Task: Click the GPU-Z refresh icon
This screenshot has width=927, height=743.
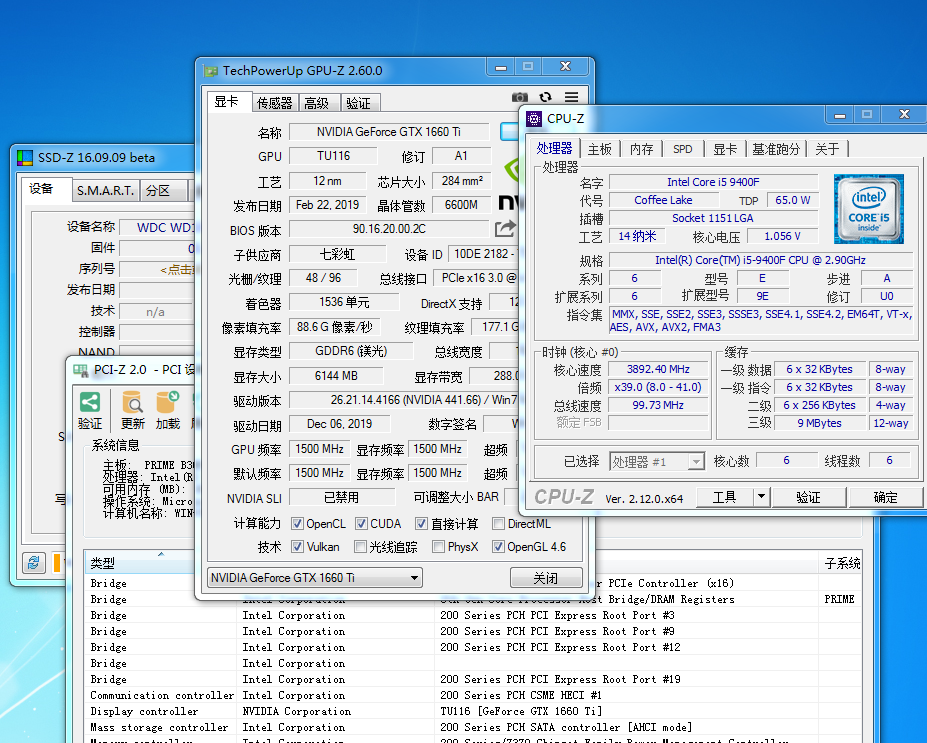Action: [x=545, y=97]
